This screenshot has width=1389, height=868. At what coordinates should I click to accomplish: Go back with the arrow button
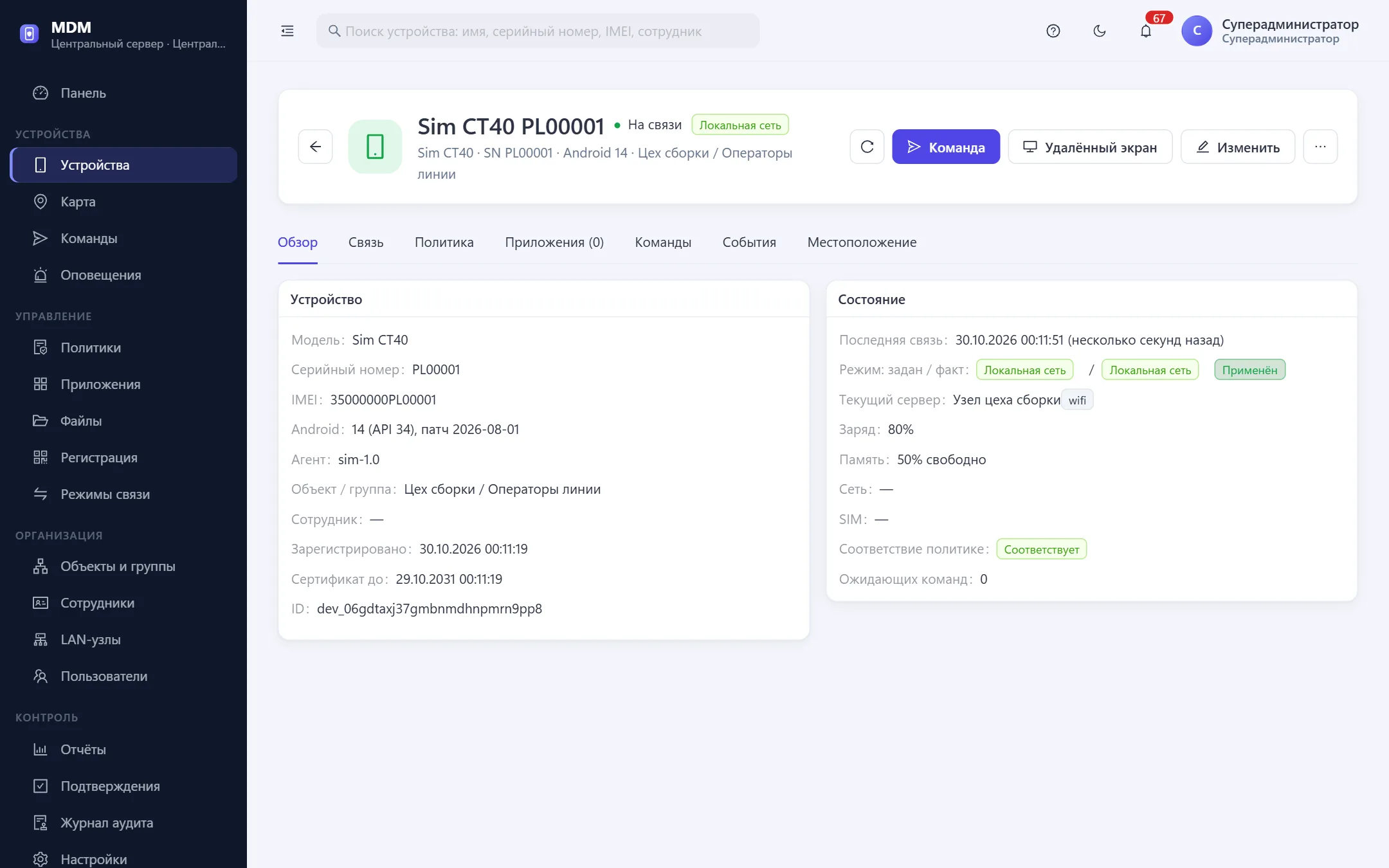[x=315, y=147]
